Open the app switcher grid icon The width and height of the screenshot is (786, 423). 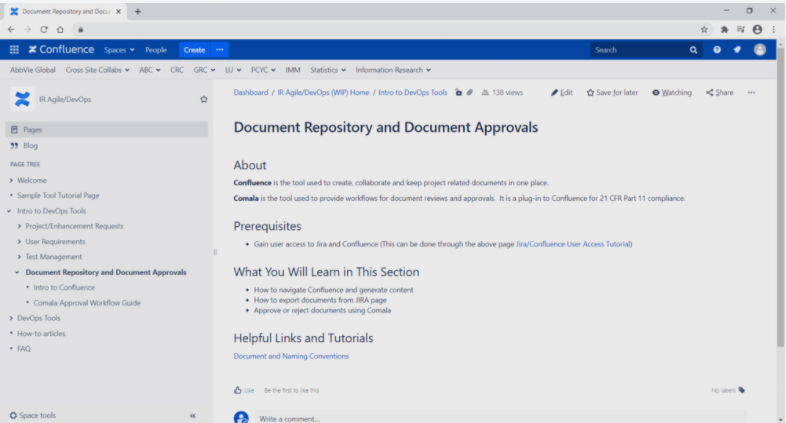tap(14, 49)
